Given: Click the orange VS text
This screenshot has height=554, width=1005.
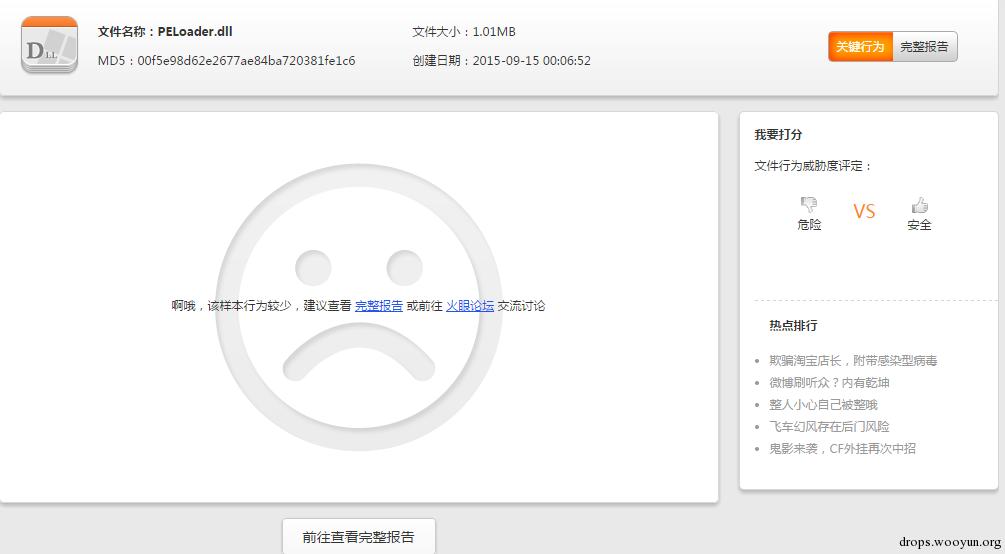Looking at the screenshot, I should click(x=864, y=212).
